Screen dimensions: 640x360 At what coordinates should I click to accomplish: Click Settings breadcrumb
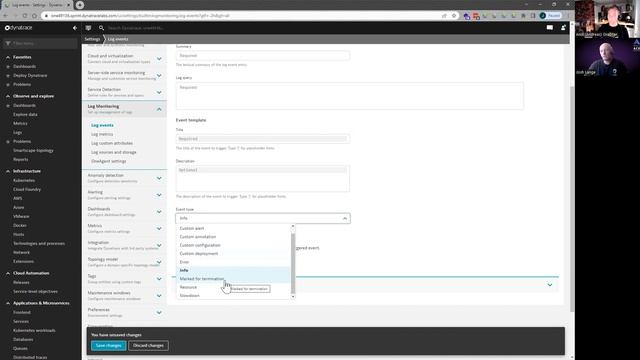tap(92, 39)
